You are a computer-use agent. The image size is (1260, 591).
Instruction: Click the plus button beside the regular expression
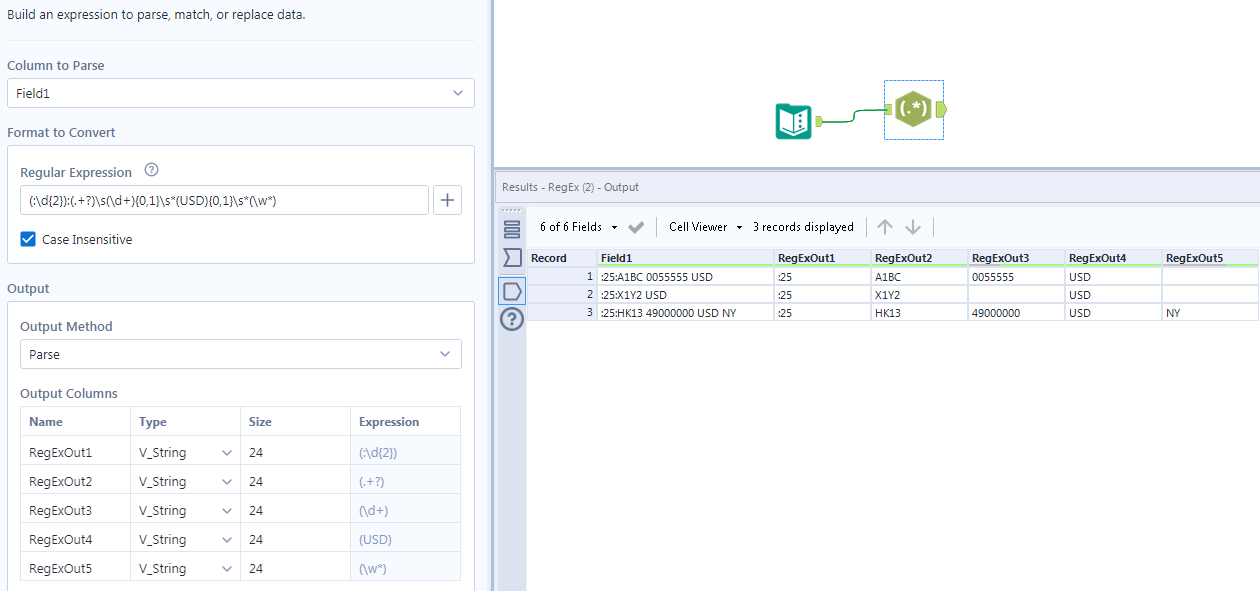click(x=447, y=200)
